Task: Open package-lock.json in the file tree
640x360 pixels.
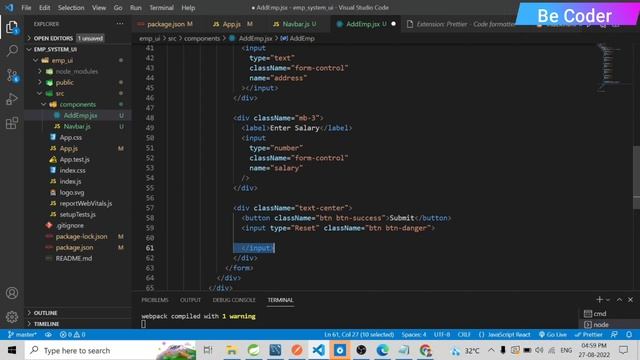Action: pos(81,236)
